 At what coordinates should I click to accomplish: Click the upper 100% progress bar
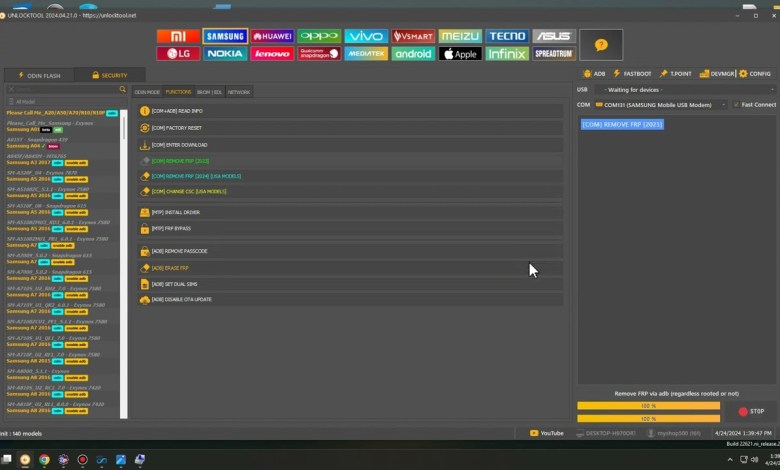(x=648, y=406)
